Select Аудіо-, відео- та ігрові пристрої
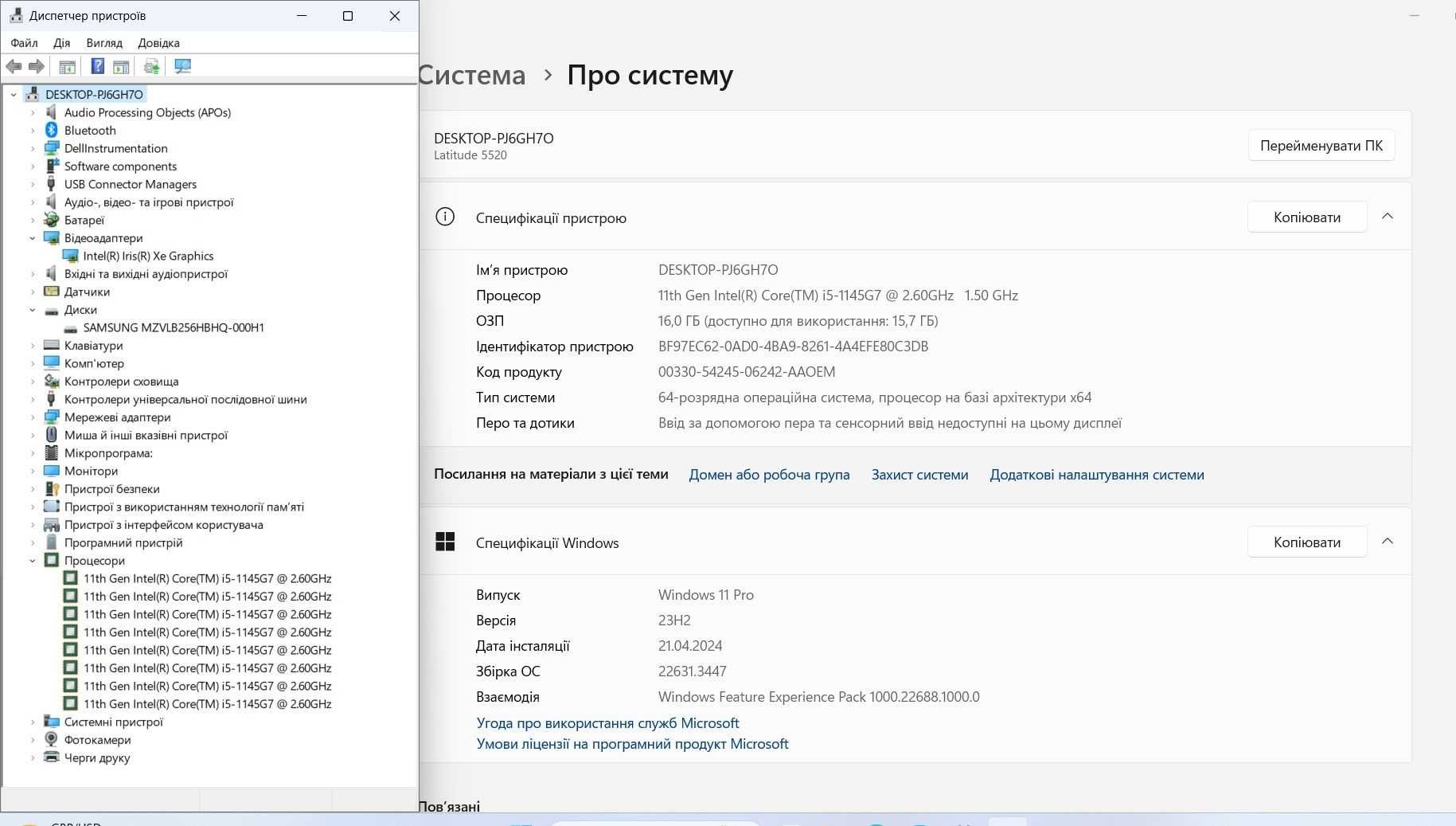This screenshot has width=1456, height=826. pos(149,202)
